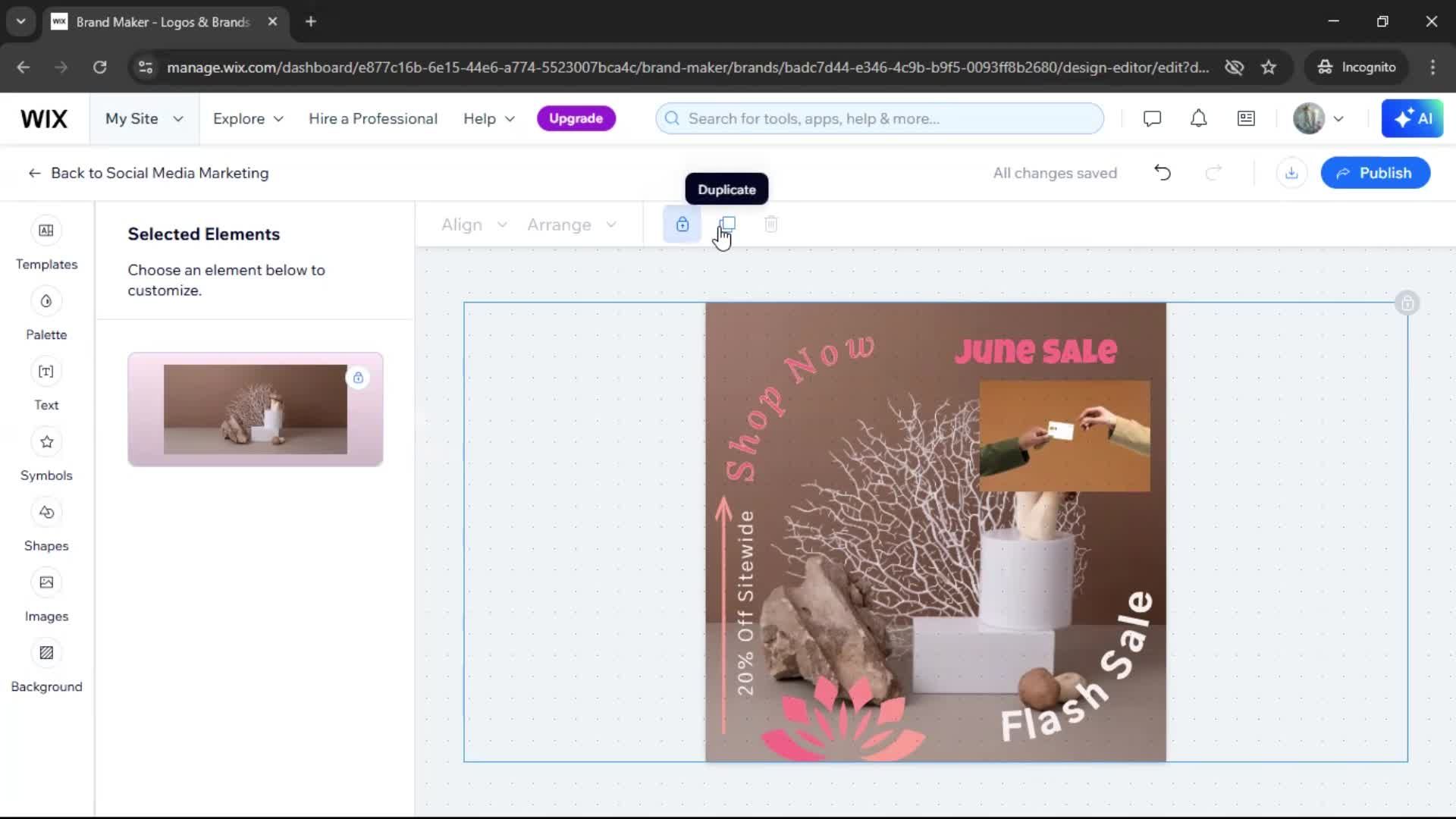The width and height of the screenshot is (1456, 819).
Task: Select the 20% Off Sitewide text
Action: pos(746,603)
